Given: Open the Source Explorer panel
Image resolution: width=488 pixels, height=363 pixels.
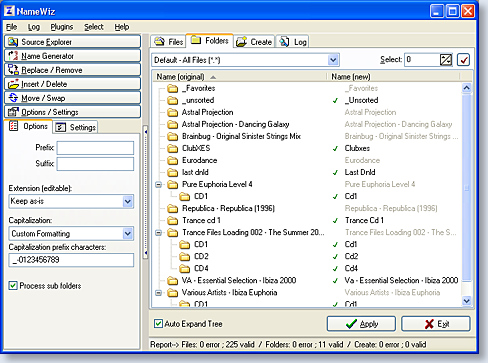Looking at the screenshot, I should click(x=72, y=42).
